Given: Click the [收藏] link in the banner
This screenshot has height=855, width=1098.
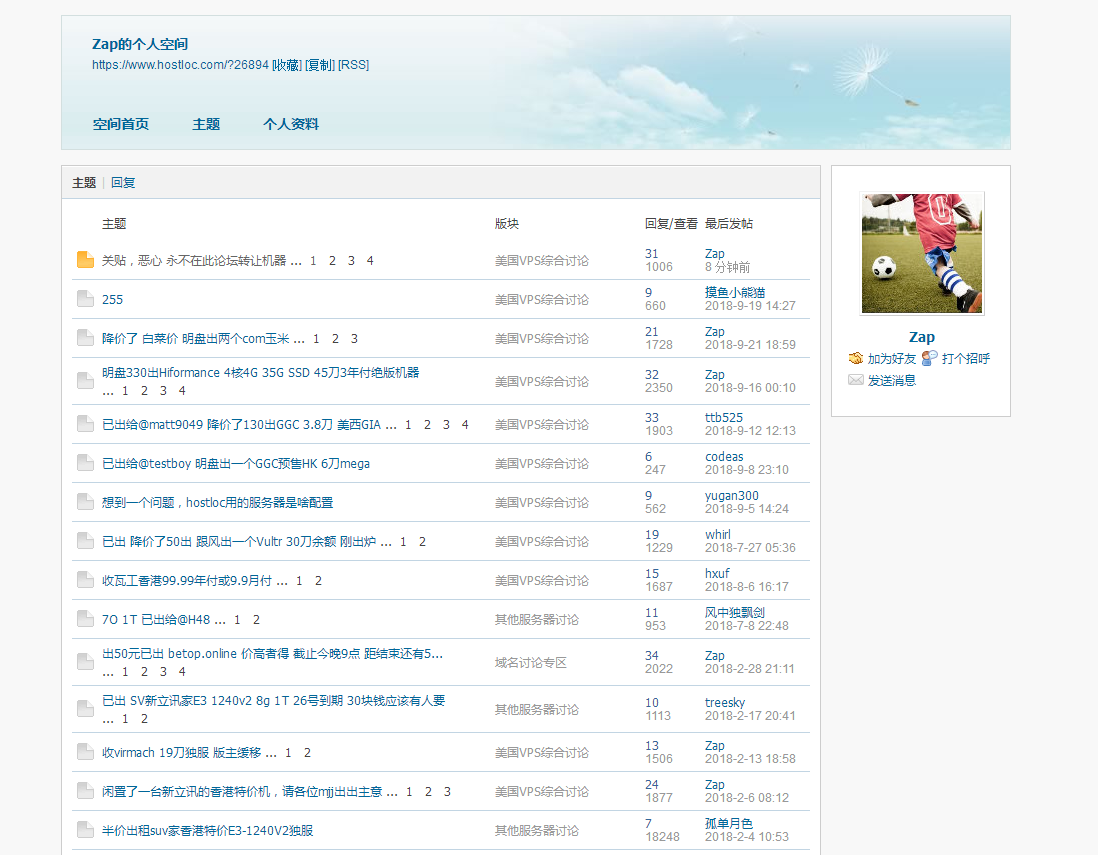Looking at the screenshot, I should [x=286, y=65].
